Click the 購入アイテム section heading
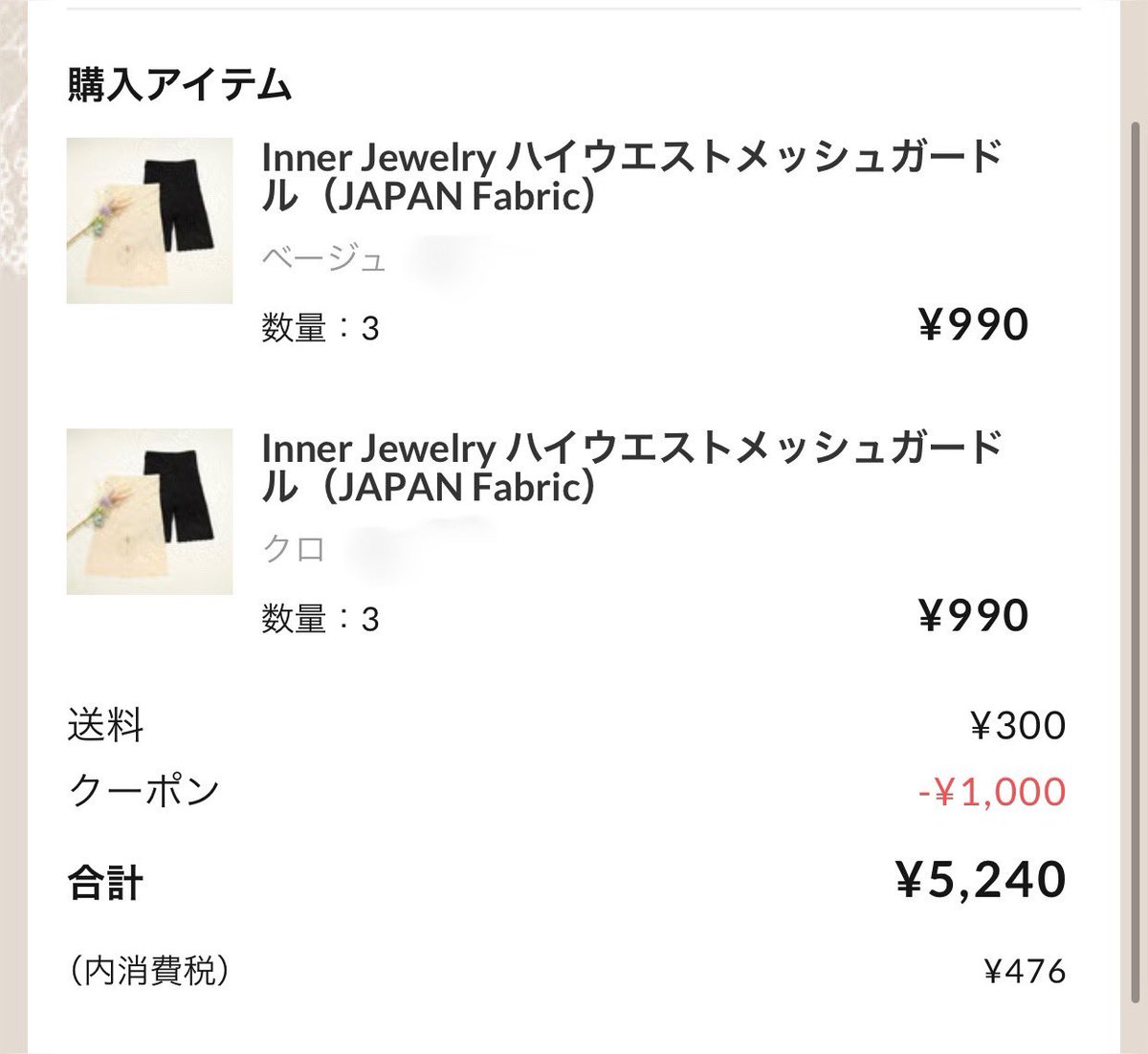This screenshot has width=1148, height=1054. 179,85
